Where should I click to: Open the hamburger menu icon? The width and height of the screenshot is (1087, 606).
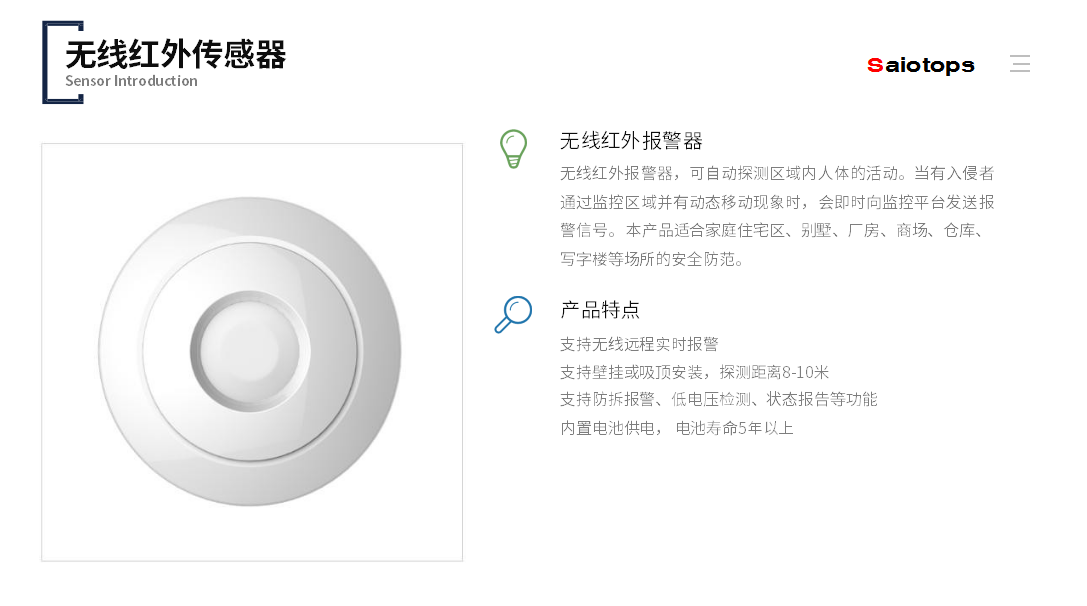(x=1020, y=64)
